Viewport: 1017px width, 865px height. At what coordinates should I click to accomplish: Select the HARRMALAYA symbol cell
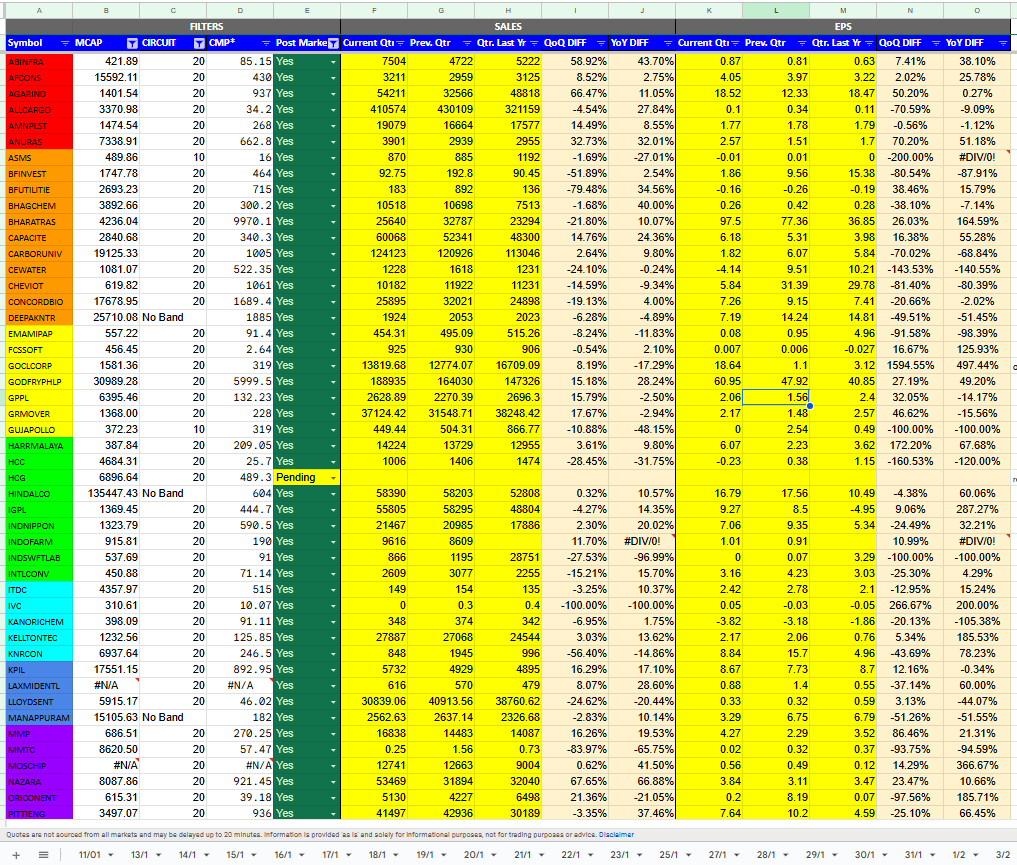39,445
